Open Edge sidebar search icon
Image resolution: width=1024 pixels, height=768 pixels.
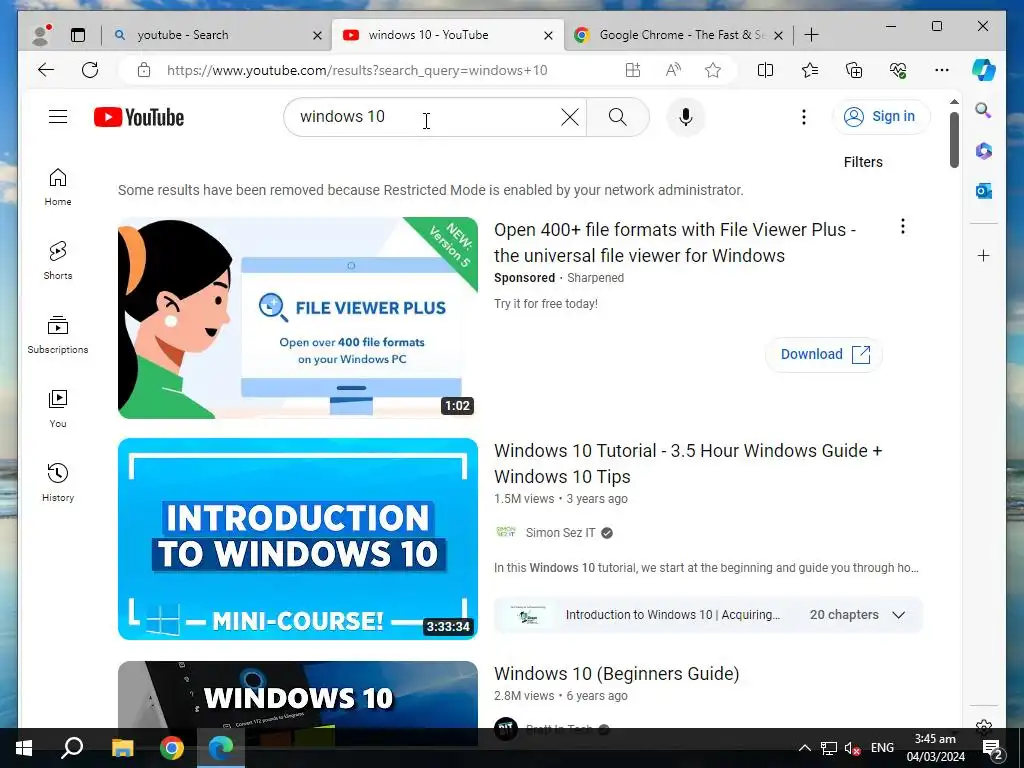[984, 110]
